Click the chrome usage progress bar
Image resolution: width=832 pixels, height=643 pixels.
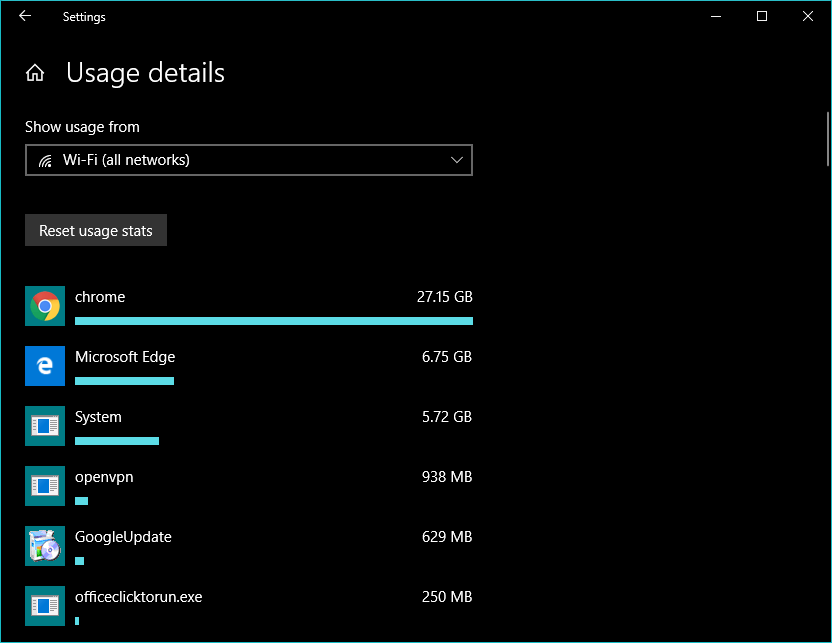coord(274,321)
